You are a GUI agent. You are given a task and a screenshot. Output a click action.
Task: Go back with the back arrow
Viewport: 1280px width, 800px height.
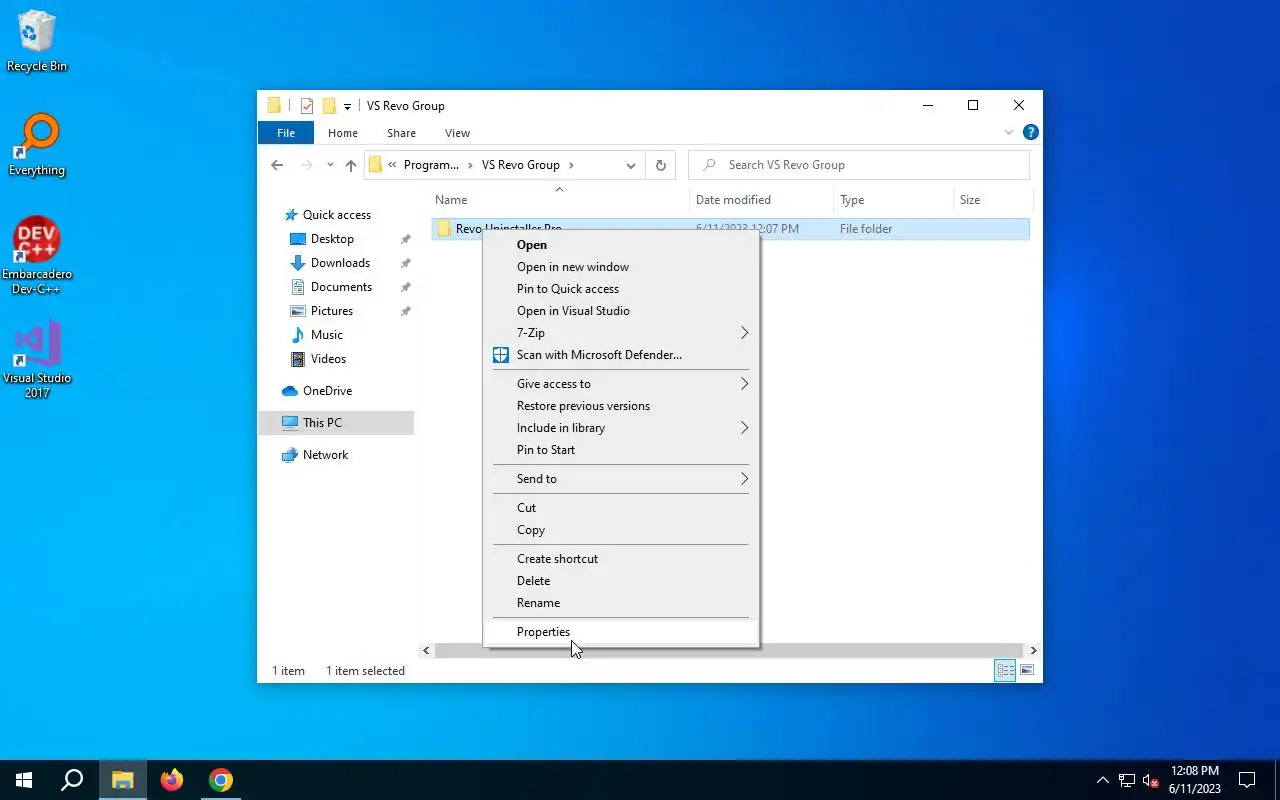[277, 165]
